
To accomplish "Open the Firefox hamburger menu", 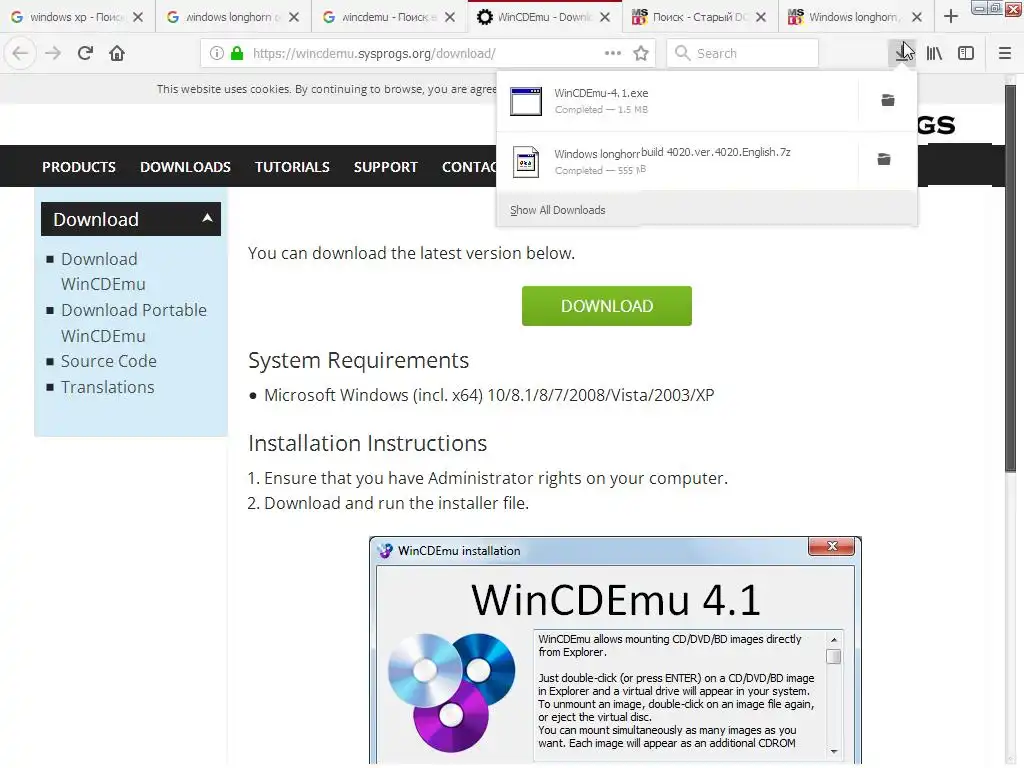I will pyautogui.click(x=1004, y=53).
